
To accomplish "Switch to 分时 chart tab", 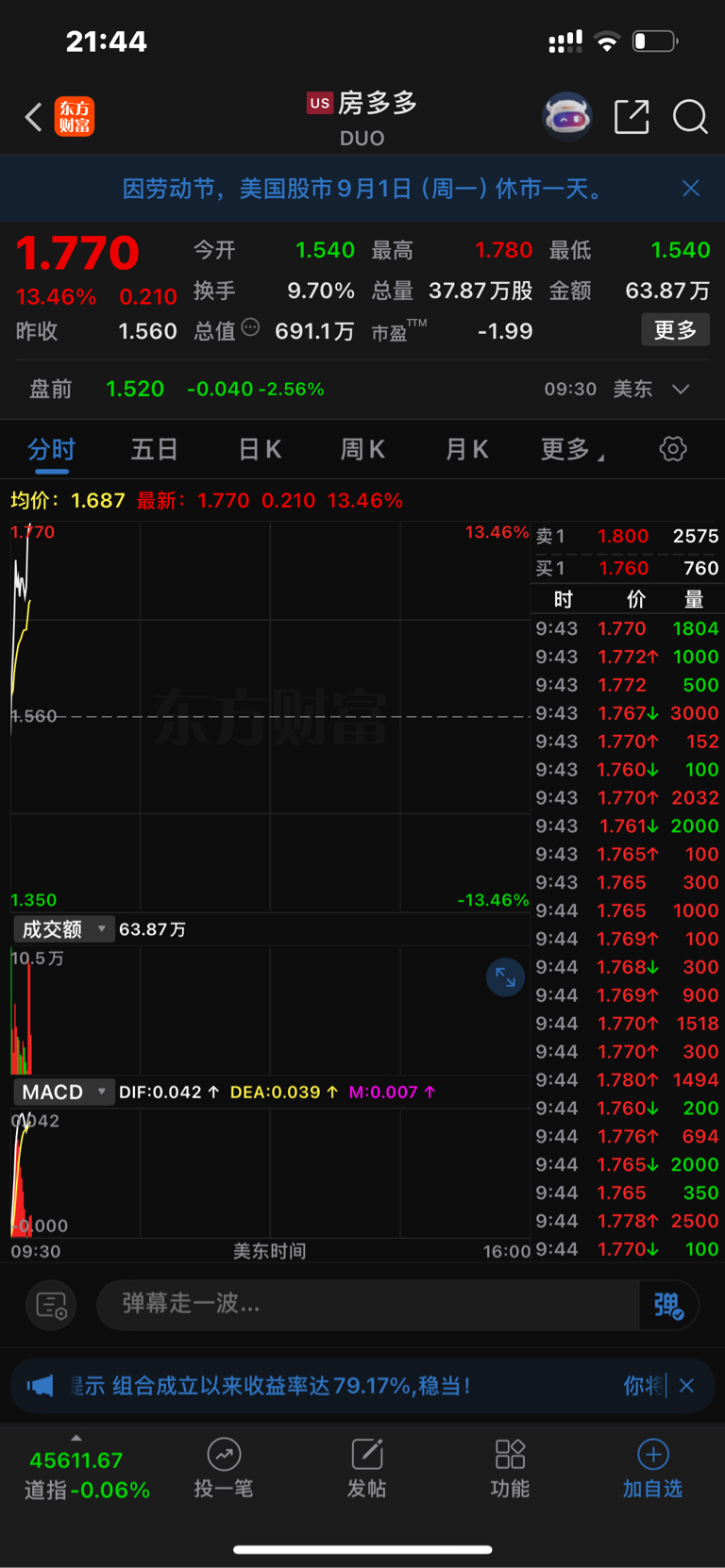I will click(51, 450).
